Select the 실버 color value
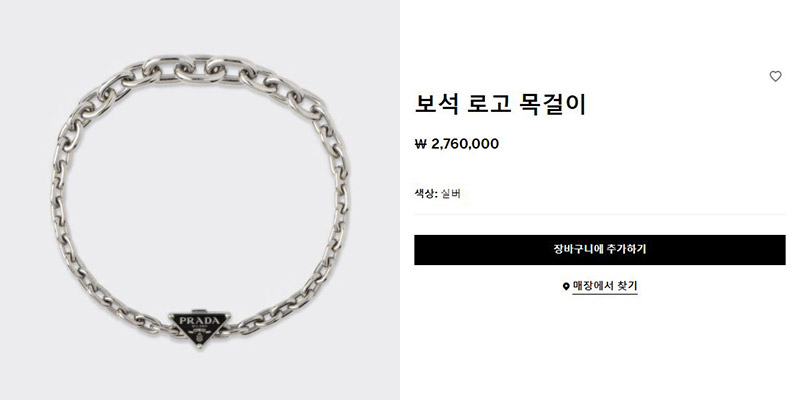Image resolution: width=800 pixels, height=400 pixels. (x=451, y=193)
